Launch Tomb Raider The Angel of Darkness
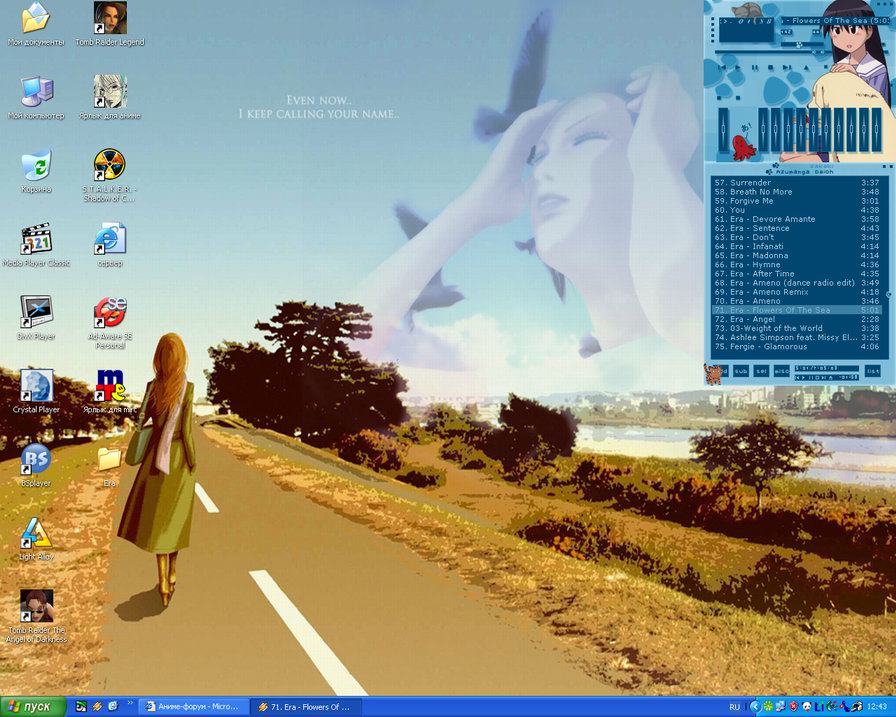The image size is (896, 717). point(36,617)
